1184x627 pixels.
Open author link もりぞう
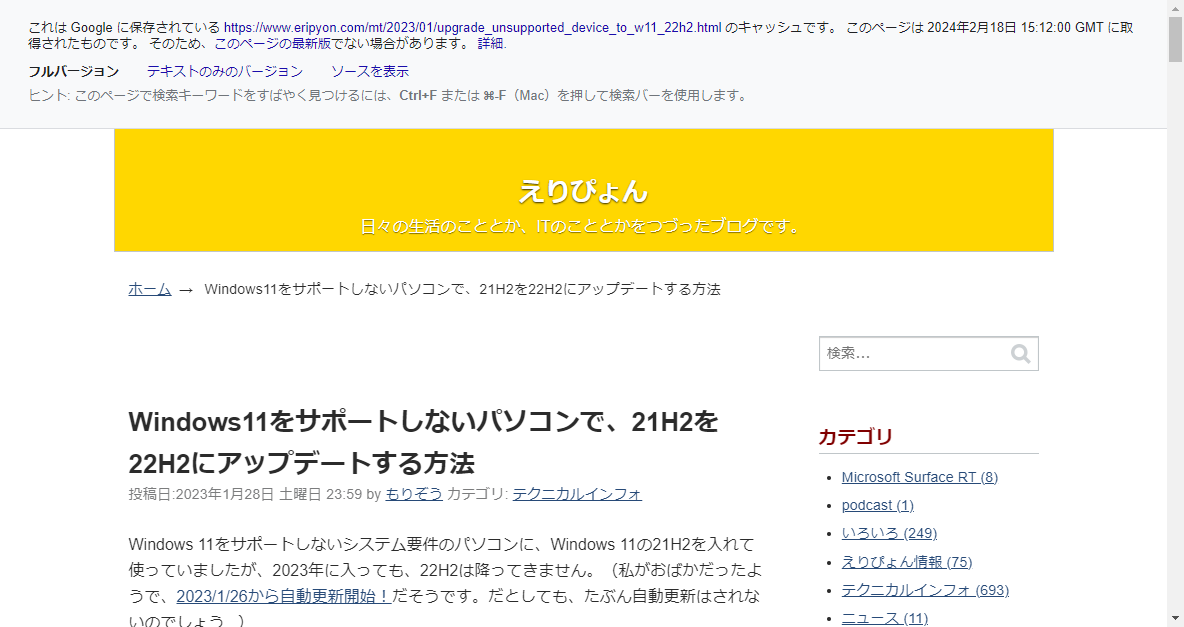tap(414, 494)
